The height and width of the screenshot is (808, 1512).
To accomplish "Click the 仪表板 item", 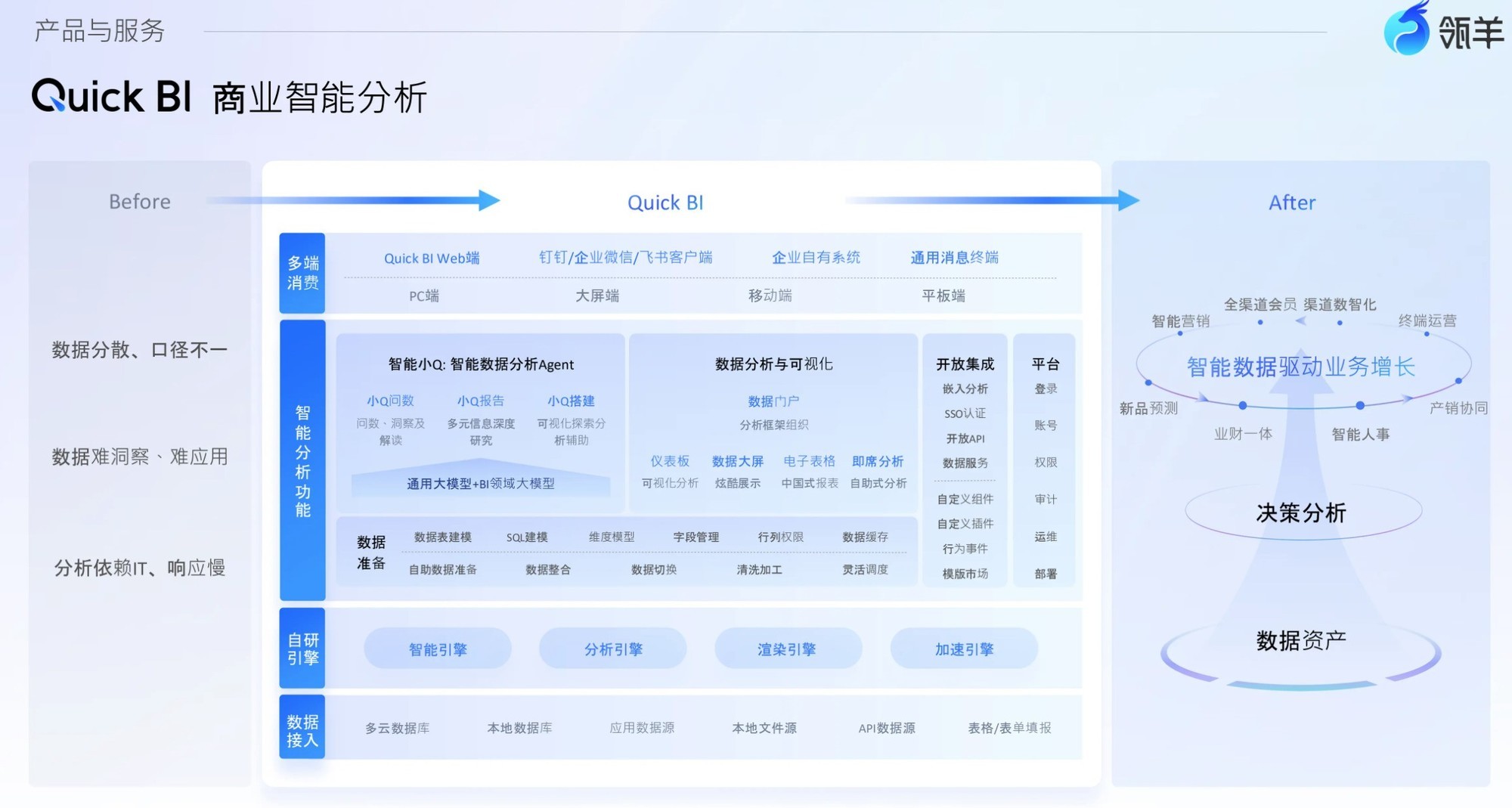I will coord(670,460).
